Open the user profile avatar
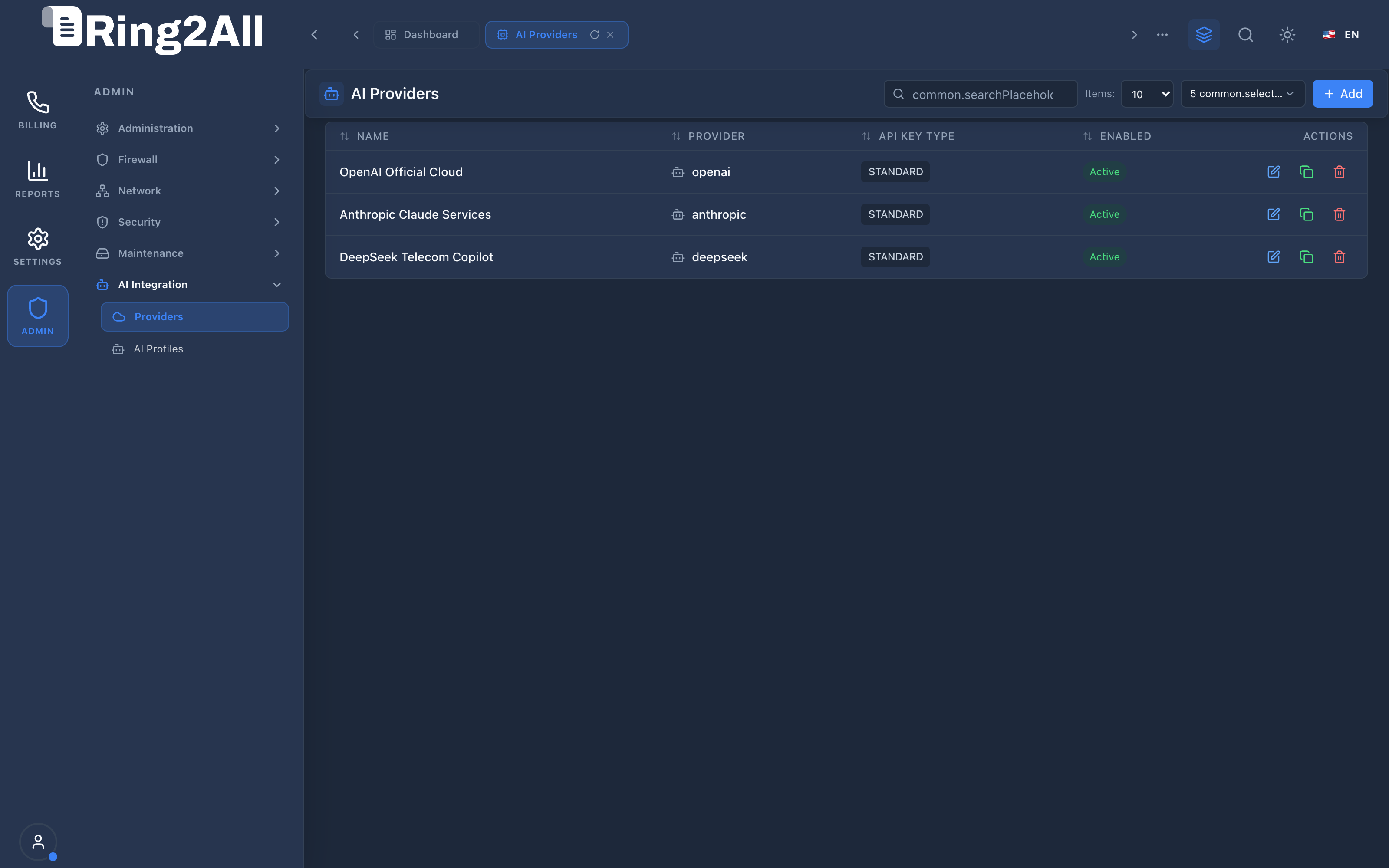 pos(38,842)
